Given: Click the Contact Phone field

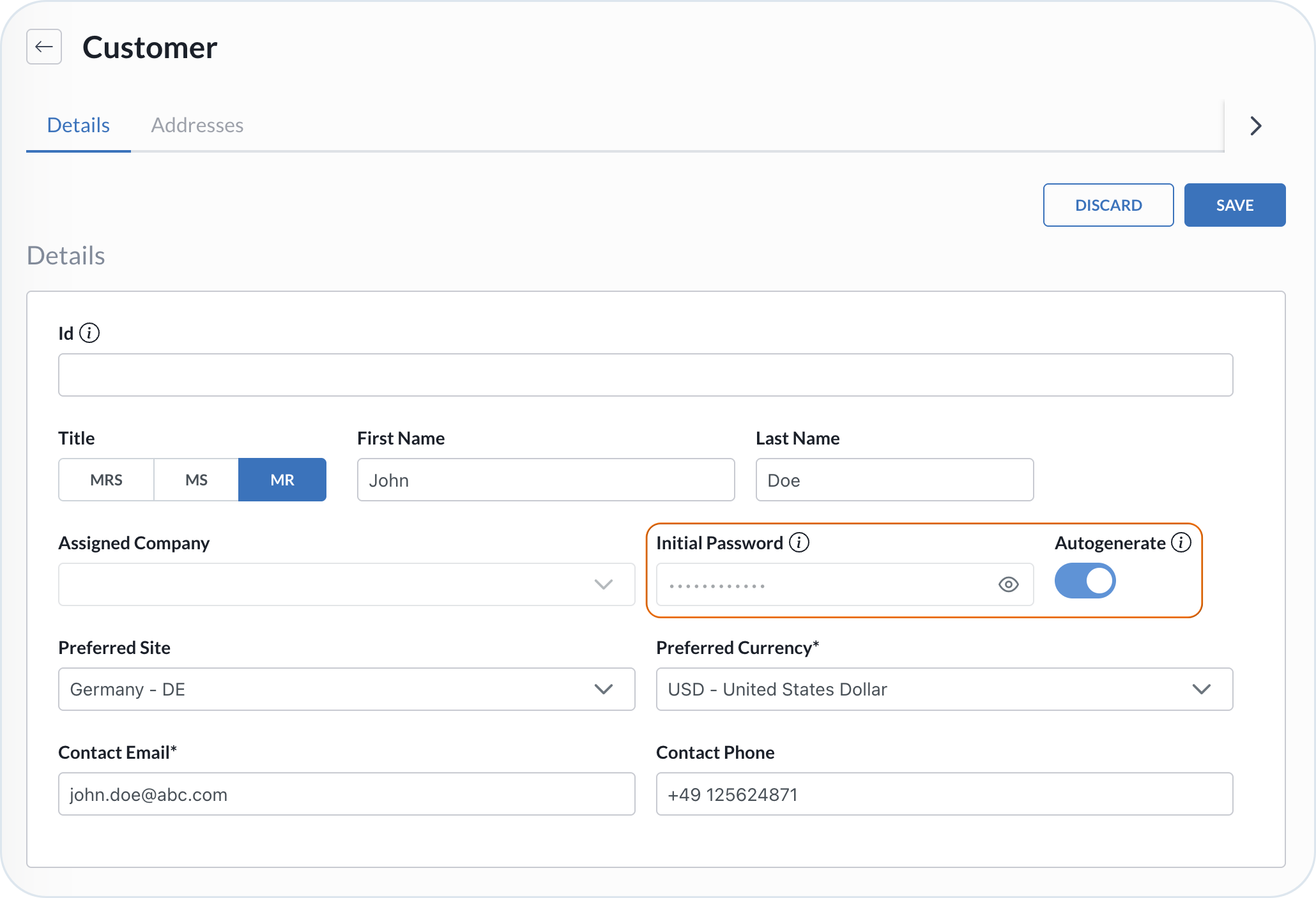Looking at the screenshot, I should 944,794.
